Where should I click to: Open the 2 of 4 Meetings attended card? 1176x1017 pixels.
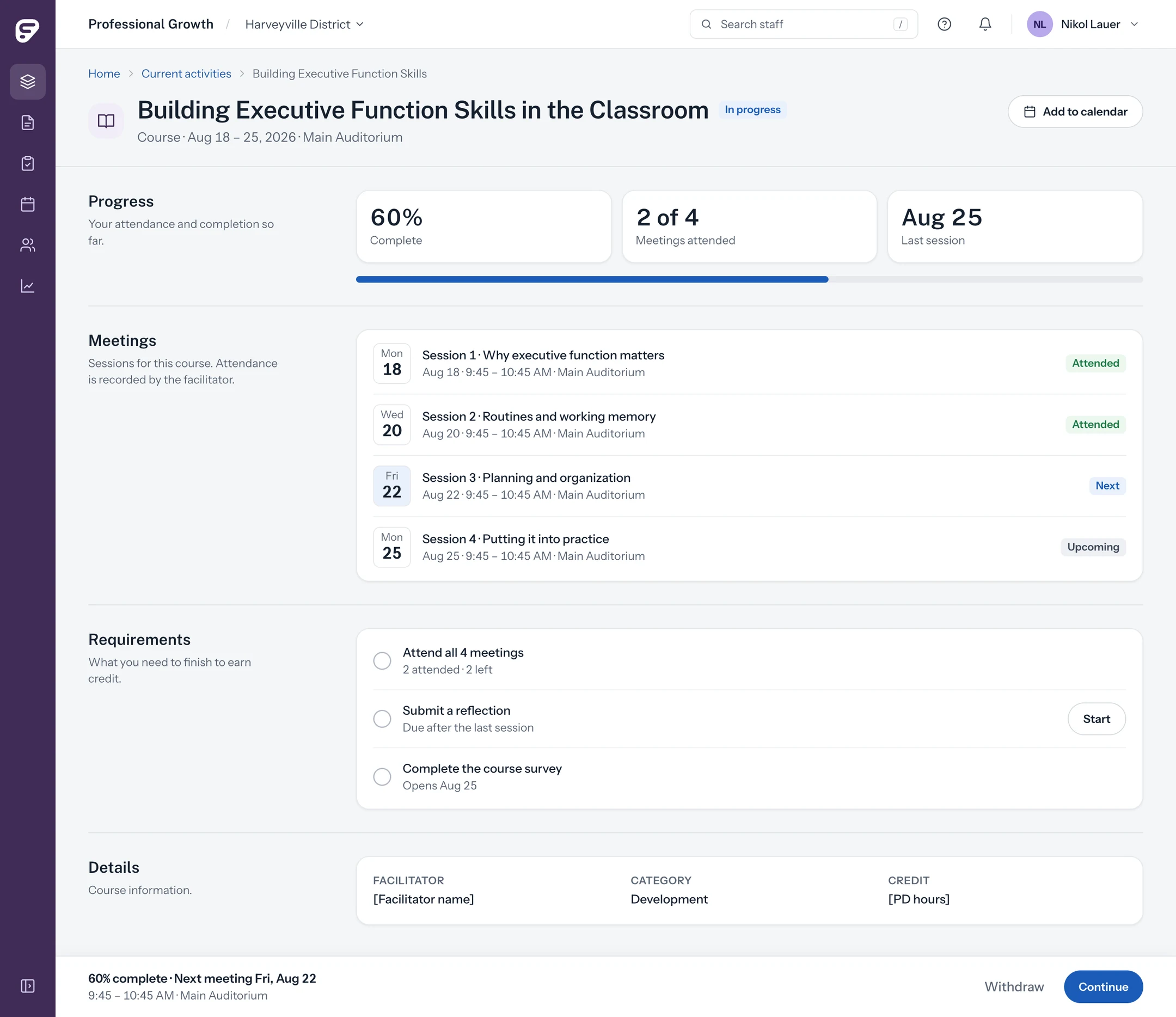(749, 226)
